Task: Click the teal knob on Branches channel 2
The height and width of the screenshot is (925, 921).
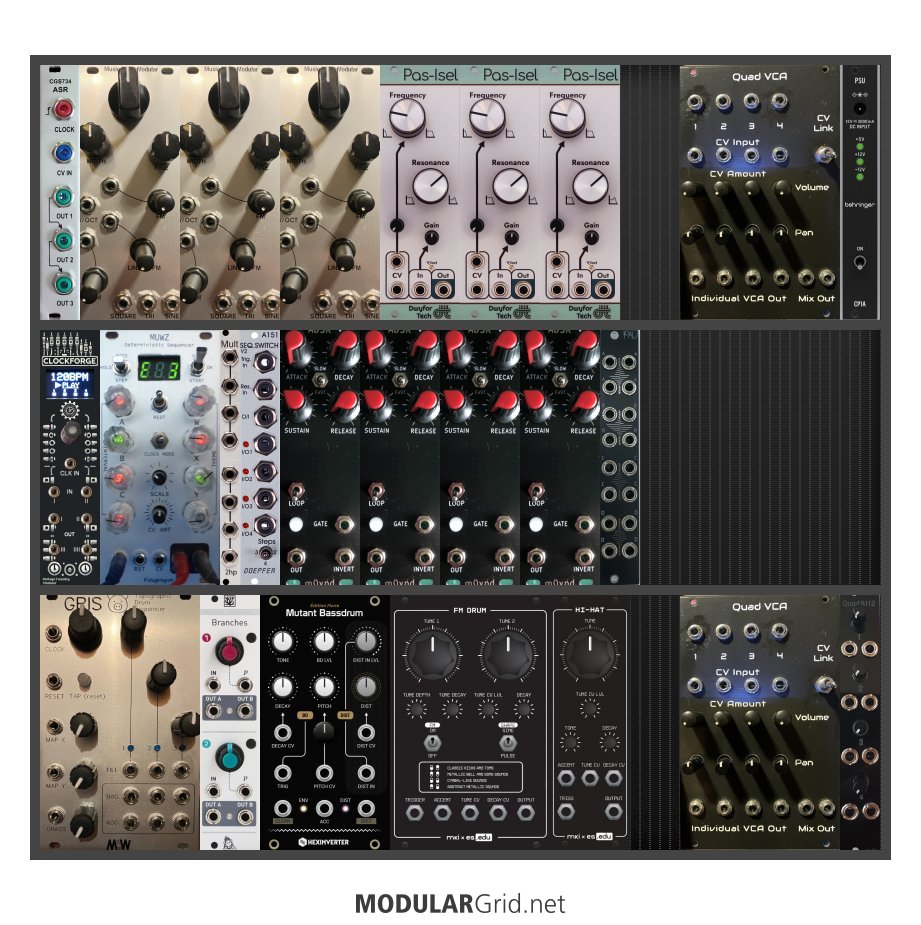Action: (228, 757)
